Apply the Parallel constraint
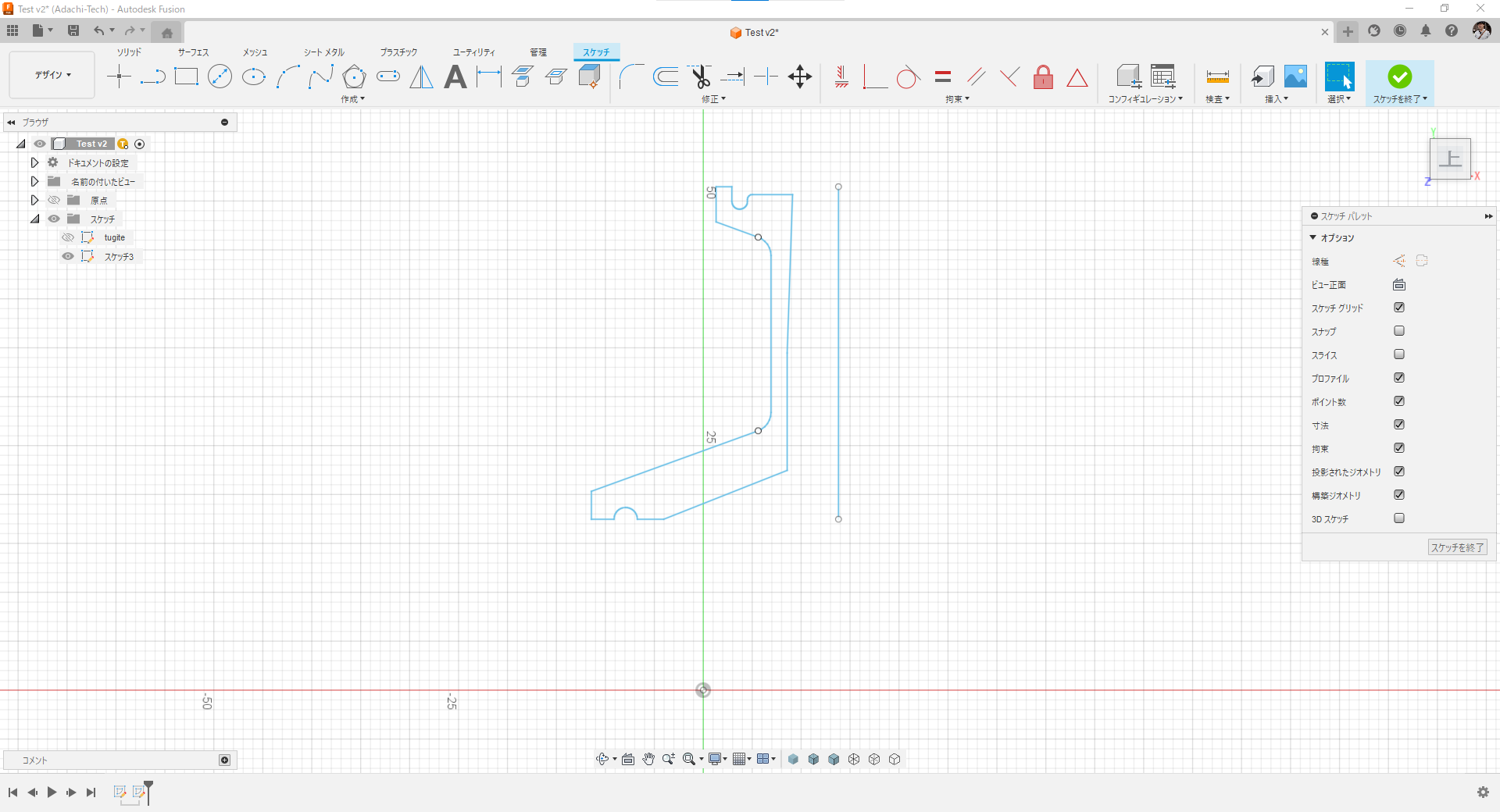Image resolution: width=1500 pixels, height=812 pixels. tap(976, 77)
